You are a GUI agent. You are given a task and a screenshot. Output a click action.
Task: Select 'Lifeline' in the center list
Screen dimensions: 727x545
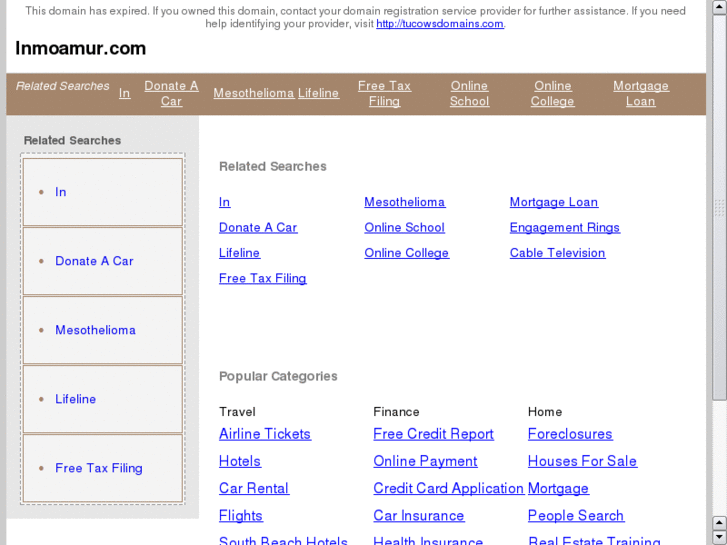(239, 253)
